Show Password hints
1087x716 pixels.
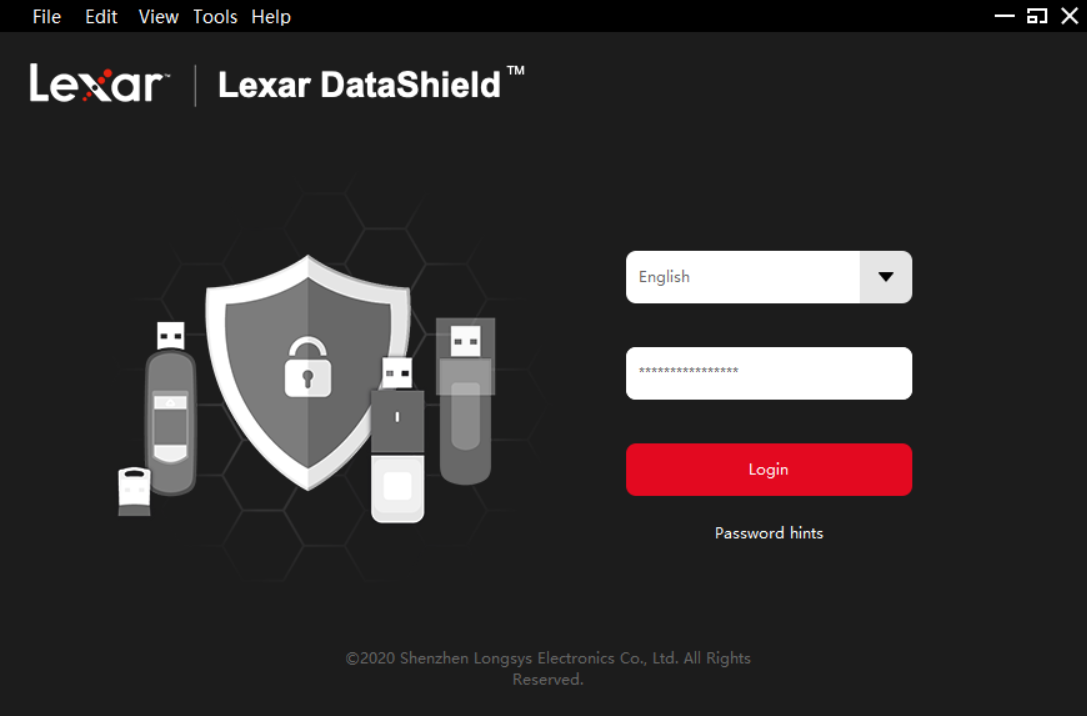[x=769, y=533]
